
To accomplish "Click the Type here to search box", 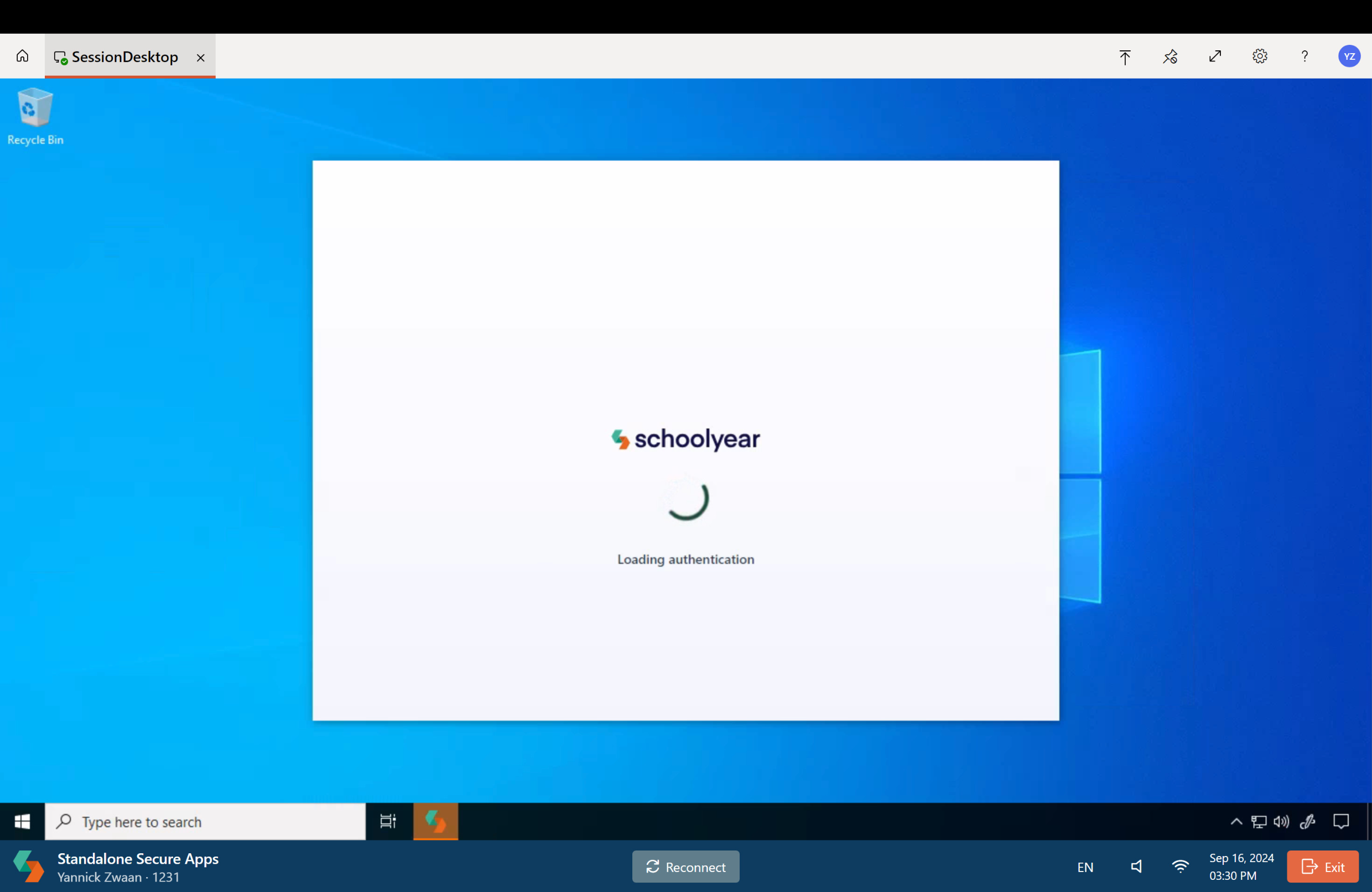I will coord(205,821).
